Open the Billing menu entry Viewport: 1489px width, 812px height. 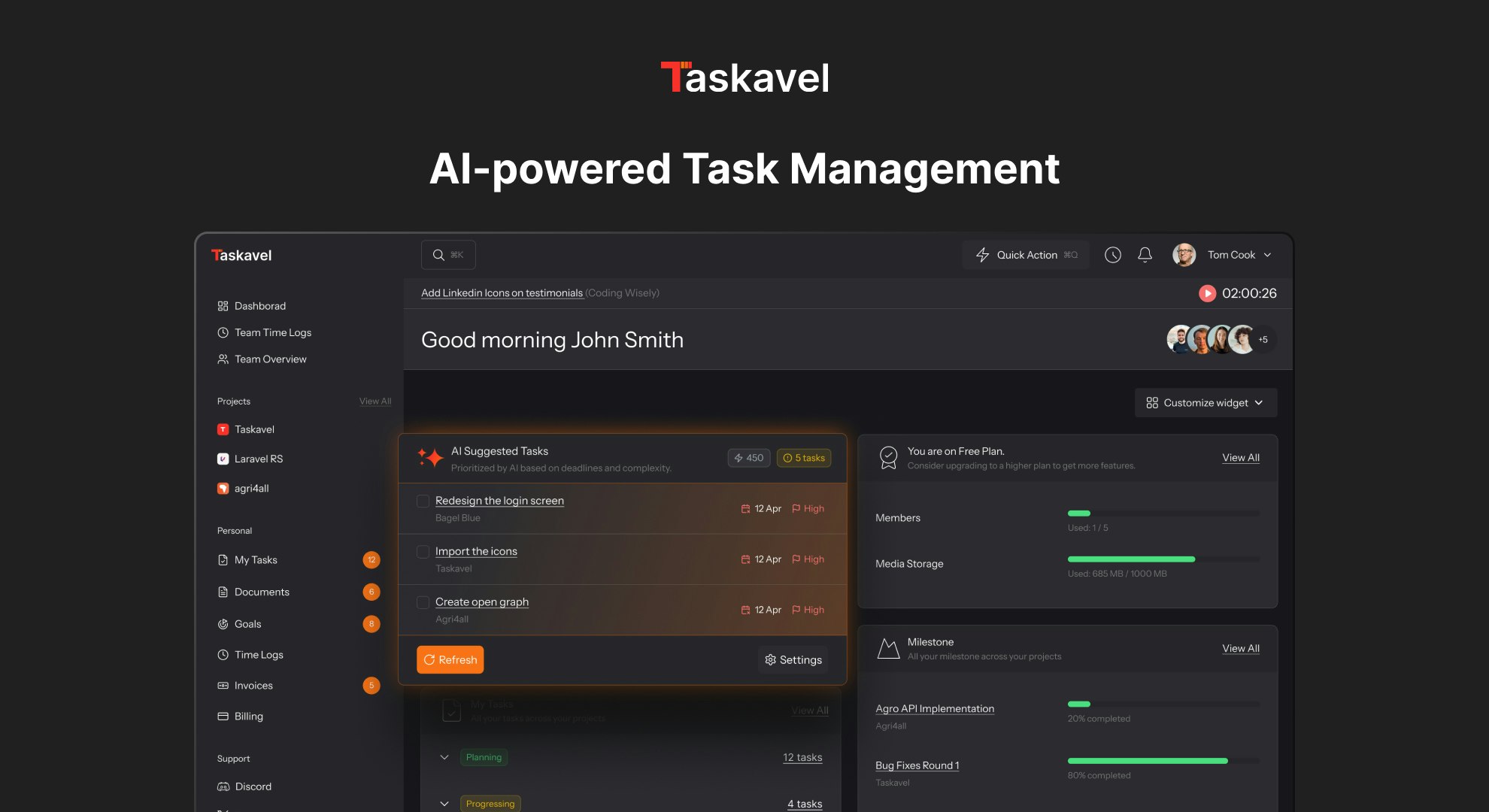pyautogui.click(x=248, y=716)
